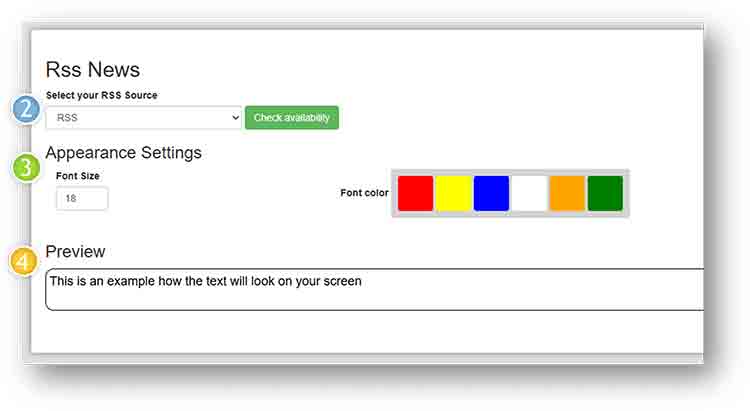Screen dimensions: 750x411
Task: Set font color to white swatch
Action: [x=529, y=193]
